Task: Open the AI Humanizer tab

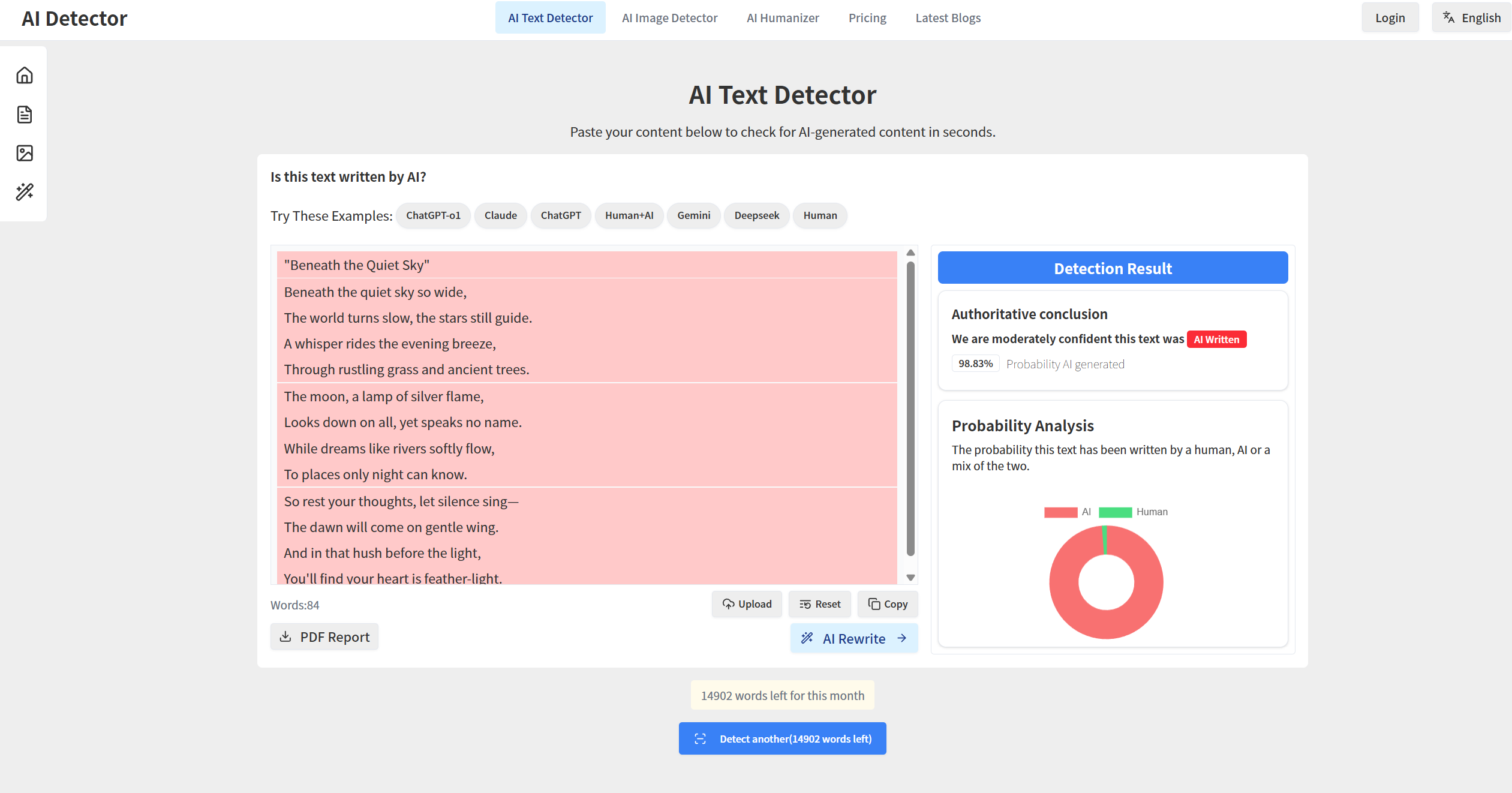Action: (x=782, y=18)
